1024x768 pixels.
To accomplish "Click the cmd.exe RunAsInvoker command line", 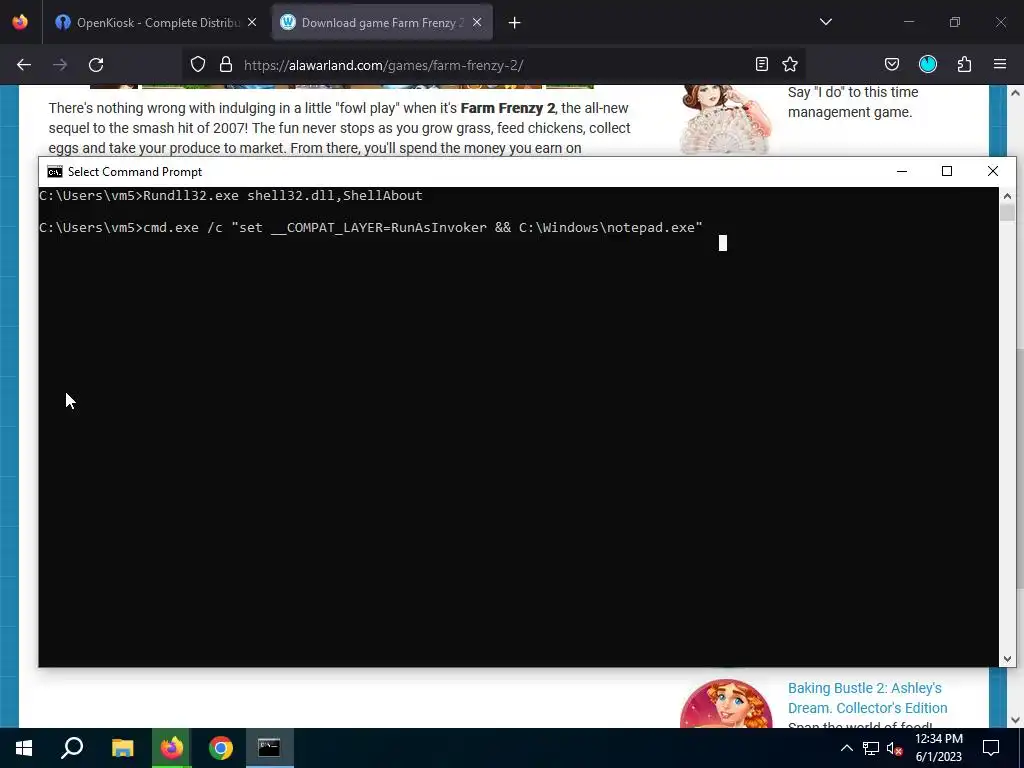I will [371, 228].
